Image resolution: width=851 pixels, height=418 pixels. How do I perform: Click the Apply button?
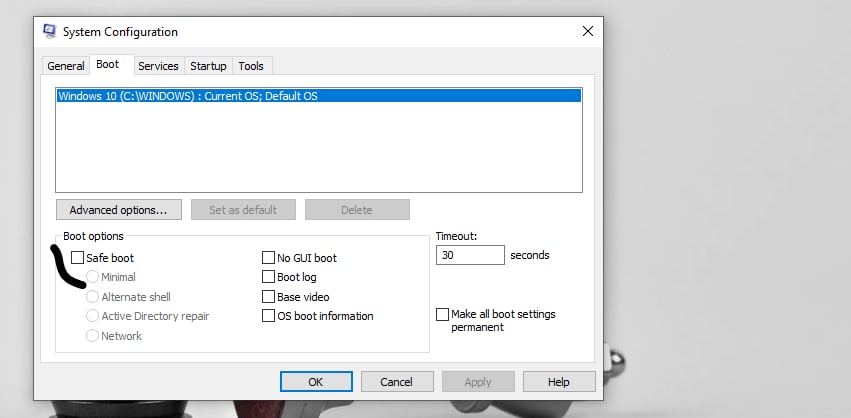[x=478, y=382]
